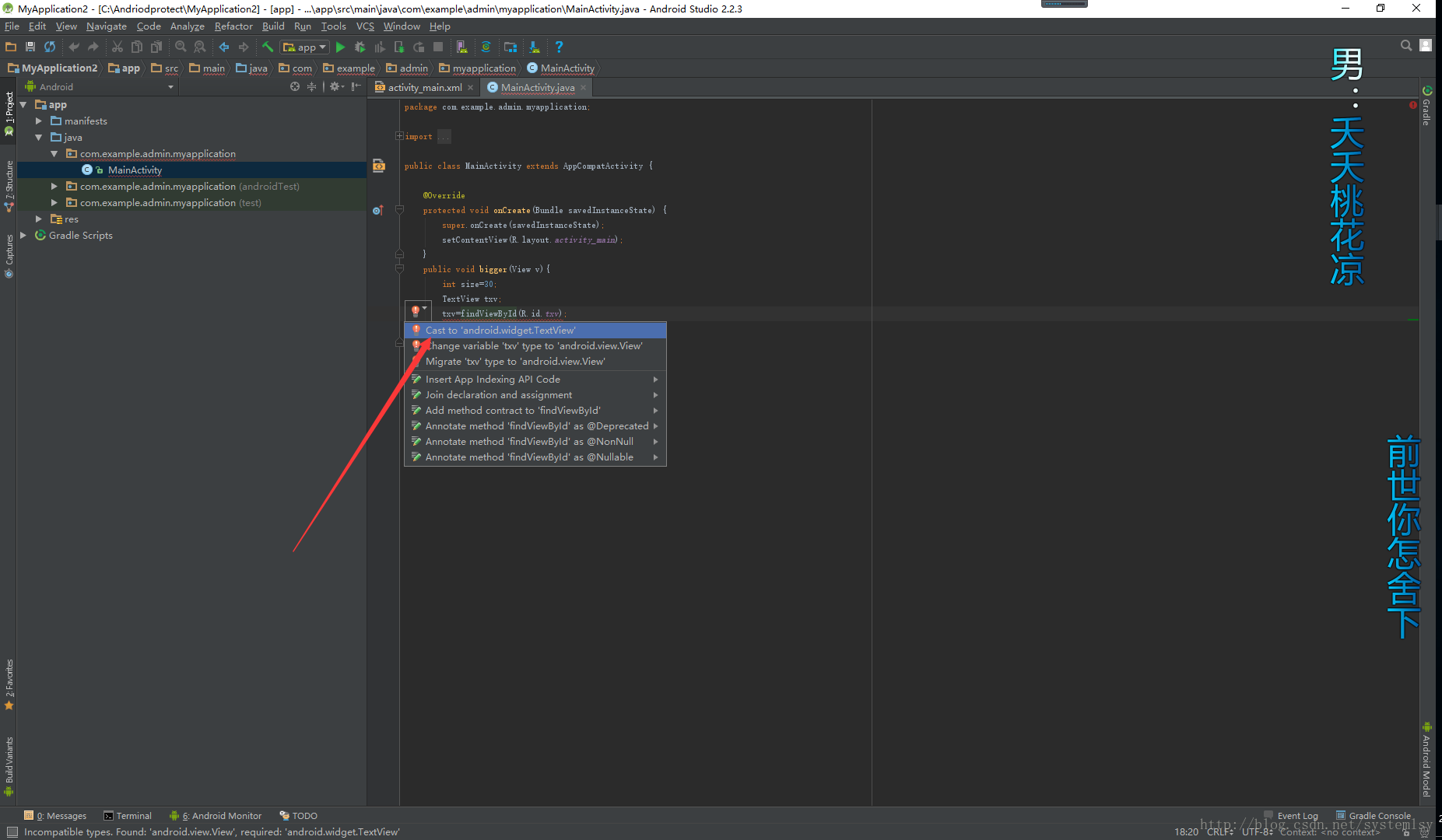This screenshot has height=840, width=1442.
Task: Click the Cut scissors icon
Action: point(118,47)
